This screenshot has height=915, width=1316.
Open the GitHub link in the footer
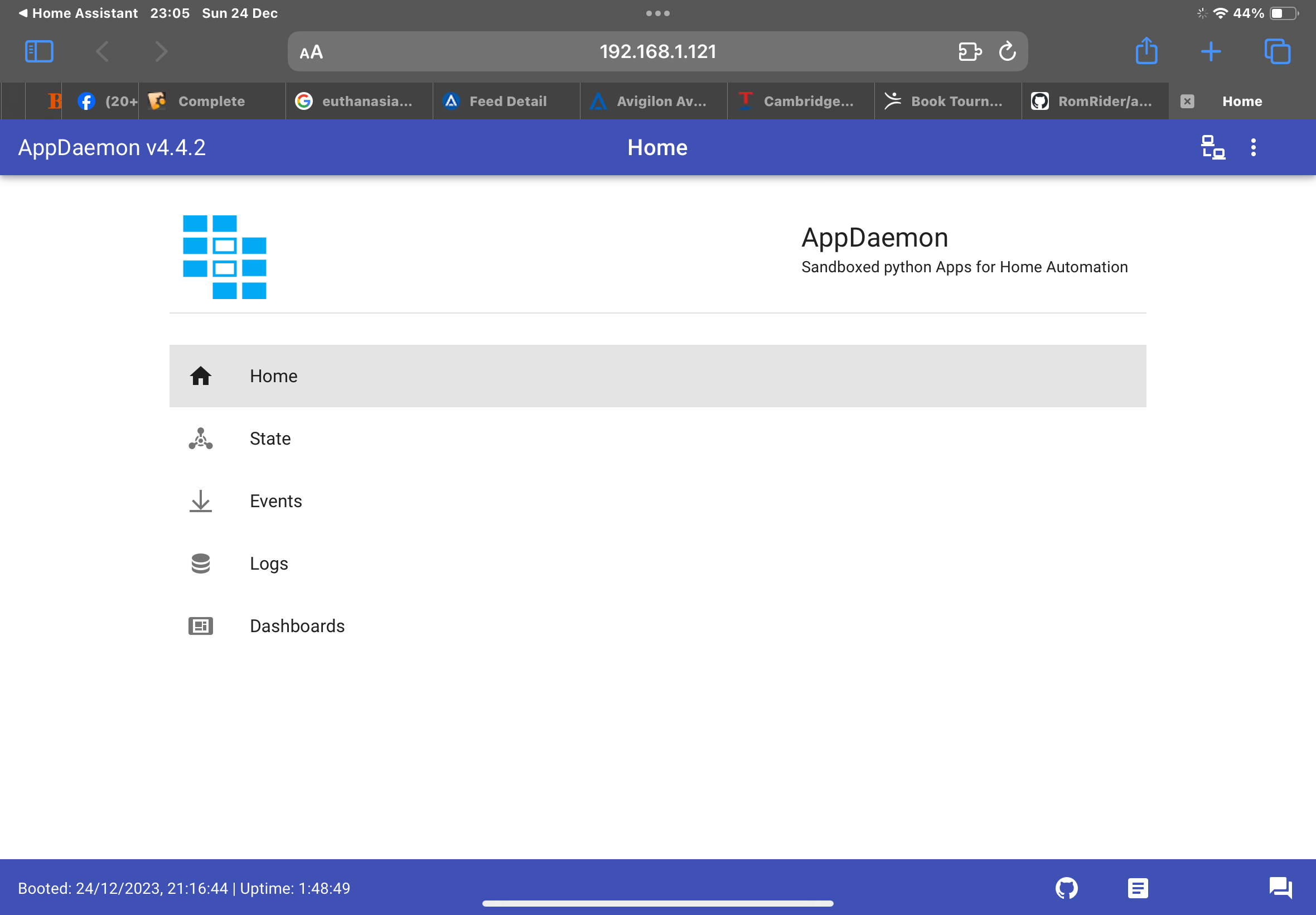[1066, 888]
